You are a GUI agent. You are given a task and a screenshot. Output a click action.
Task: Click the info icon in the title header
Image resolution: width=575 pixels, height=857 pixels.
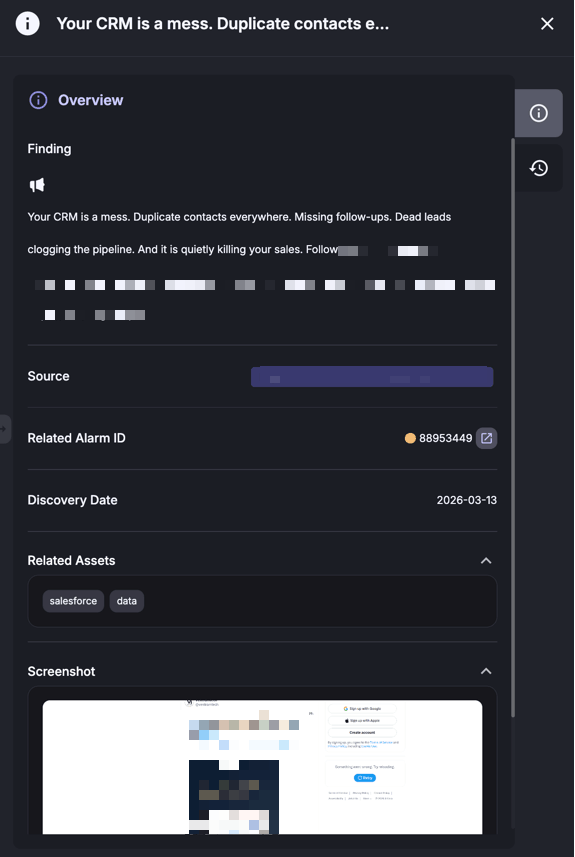(x=27, y=24)
